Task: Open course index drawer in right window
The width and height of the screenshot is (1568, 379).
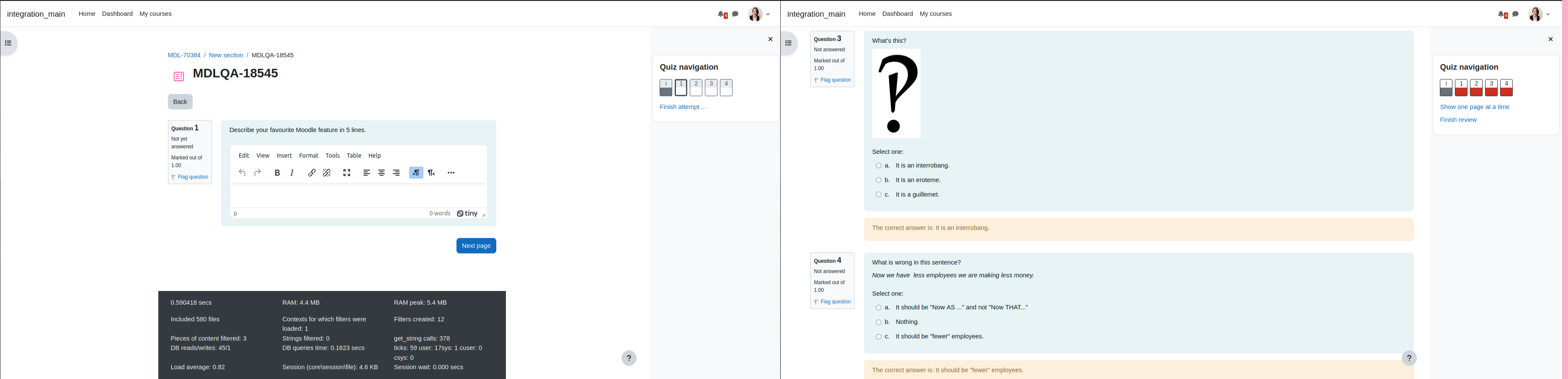Action: [x=789, y=43]
